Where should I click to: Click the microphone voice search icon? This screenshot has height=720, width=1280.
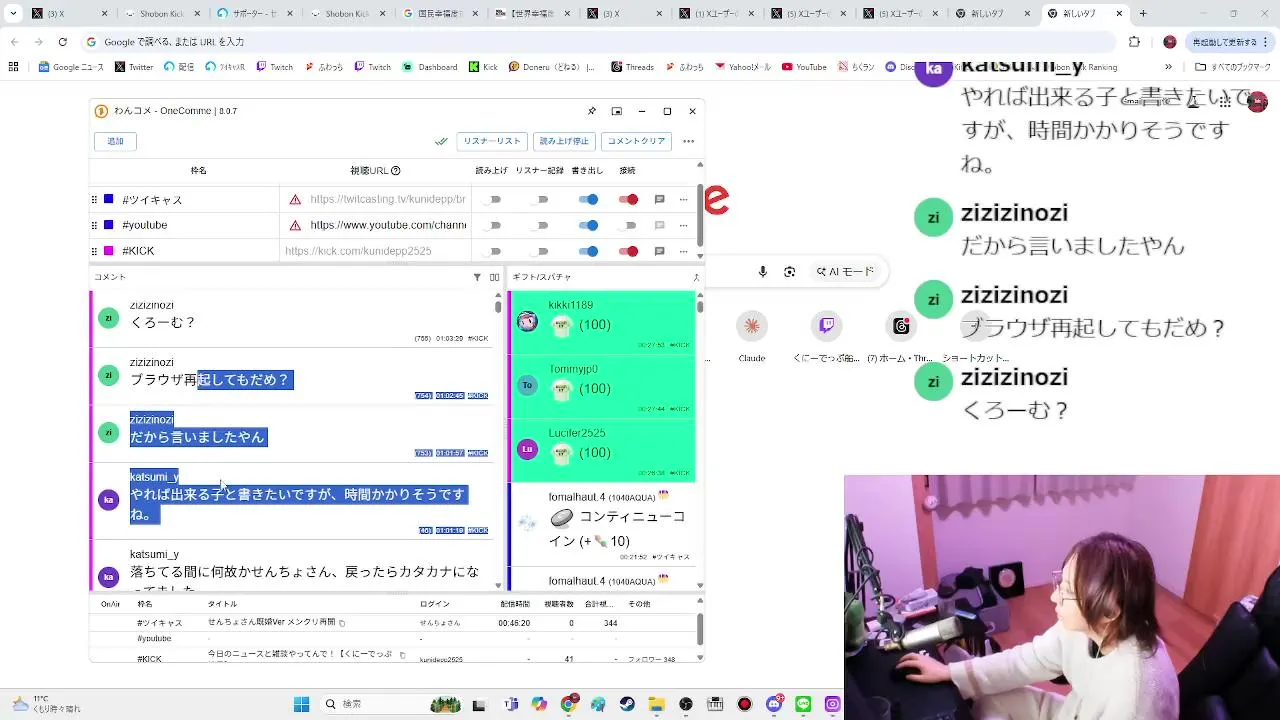tap(763, 272)
